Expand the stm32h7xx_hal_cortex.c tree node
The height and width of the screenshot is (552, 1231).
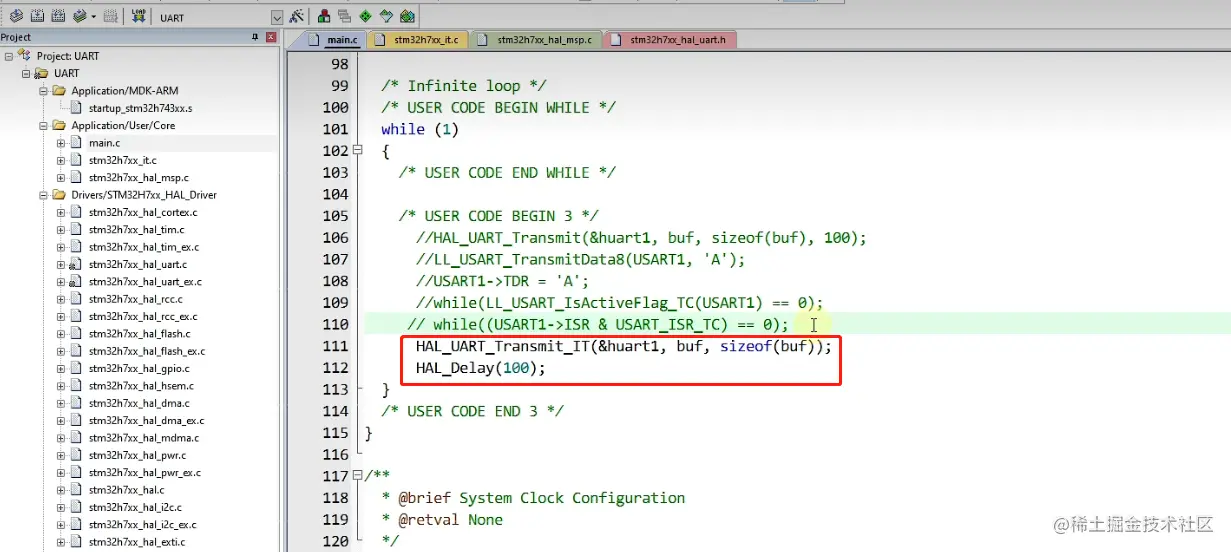61,212
